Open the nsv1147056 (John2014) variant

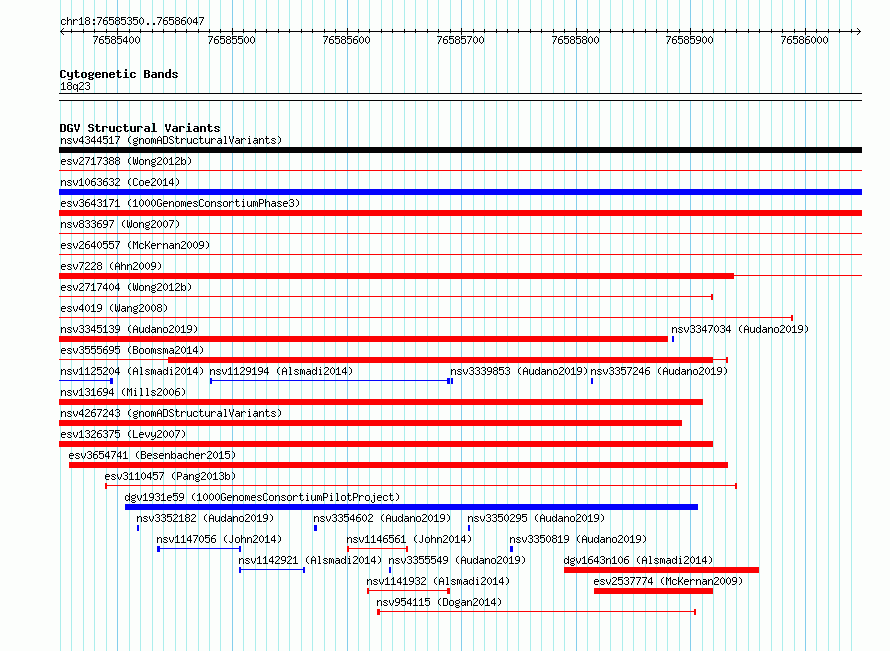(219, 539)
